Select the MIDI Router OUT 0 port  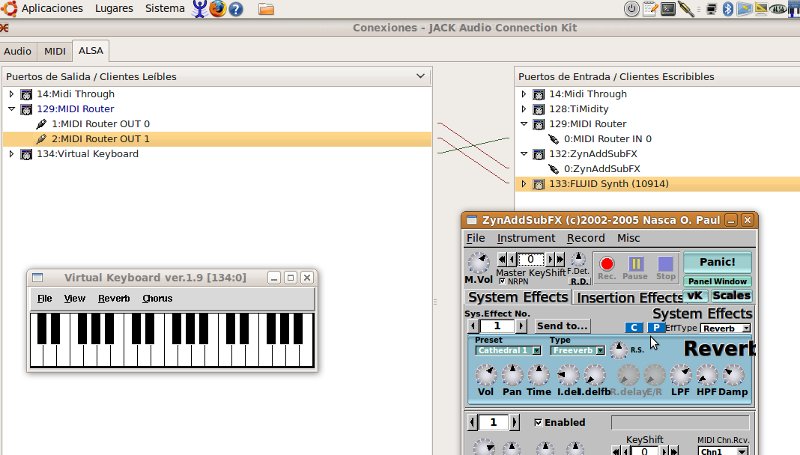click(x=100, y=124)
